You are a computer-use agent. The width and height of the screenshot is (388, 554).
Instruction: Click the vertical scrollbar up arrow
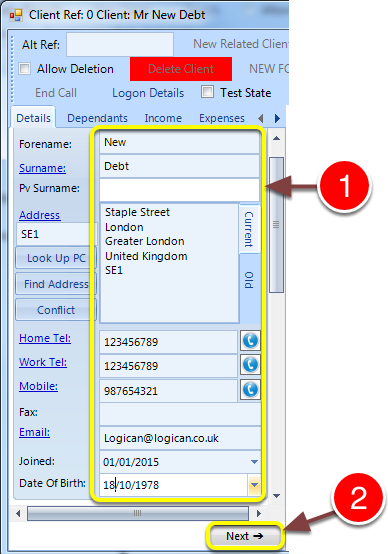276,138
